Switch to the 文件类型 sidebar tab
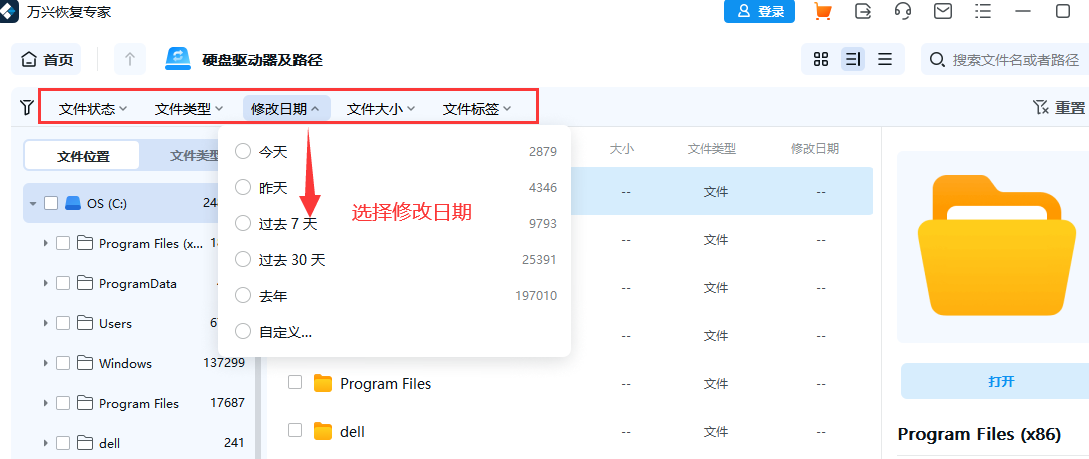 [195, 156]
